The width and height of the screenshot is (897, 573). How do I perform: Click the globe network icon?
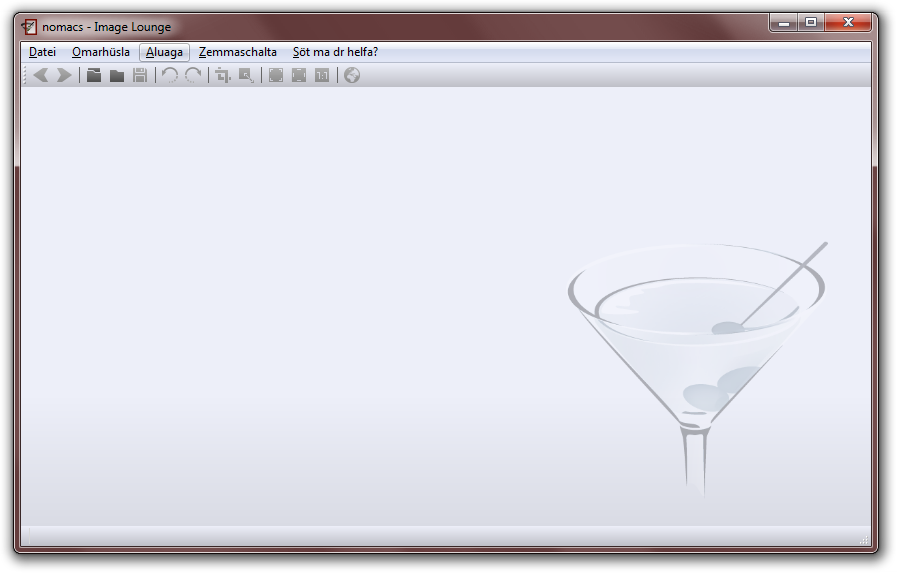[x=352, y=75]
